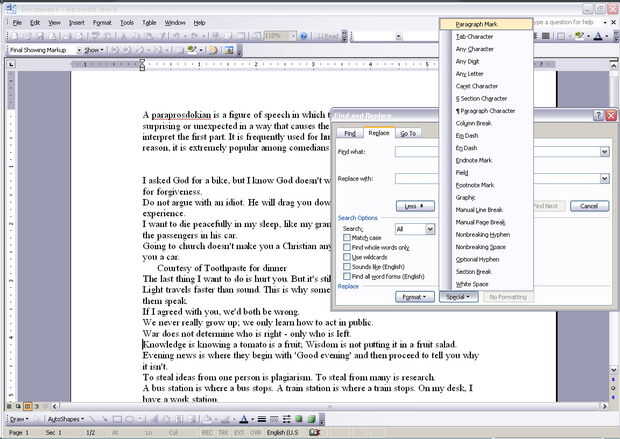Click Font Color A in Drawing toolbar
The width and height of the screenshot is (620, 439).
[244, 419]
